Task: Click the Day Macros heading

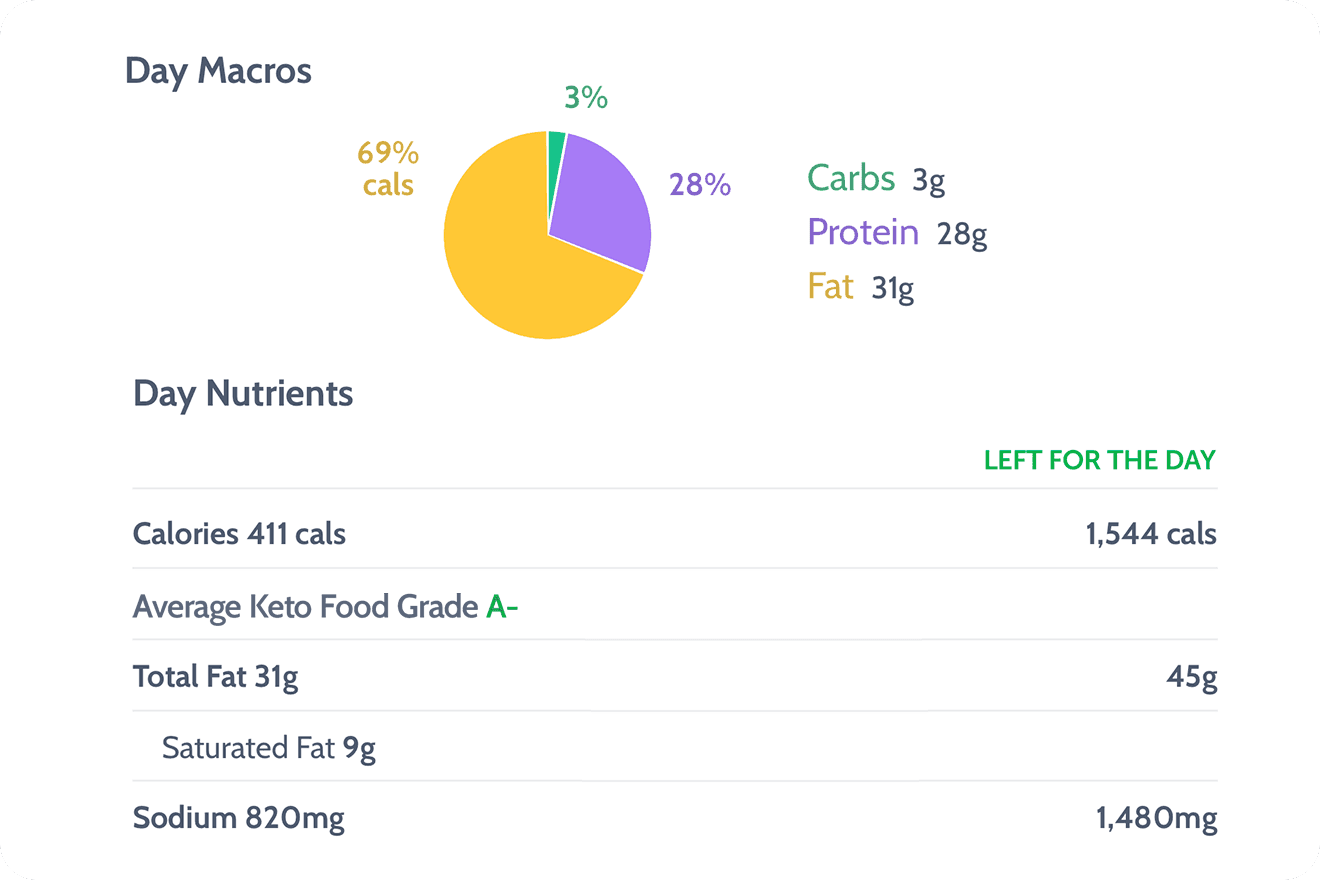Action: pyautogui.click(x=218, y=71)
